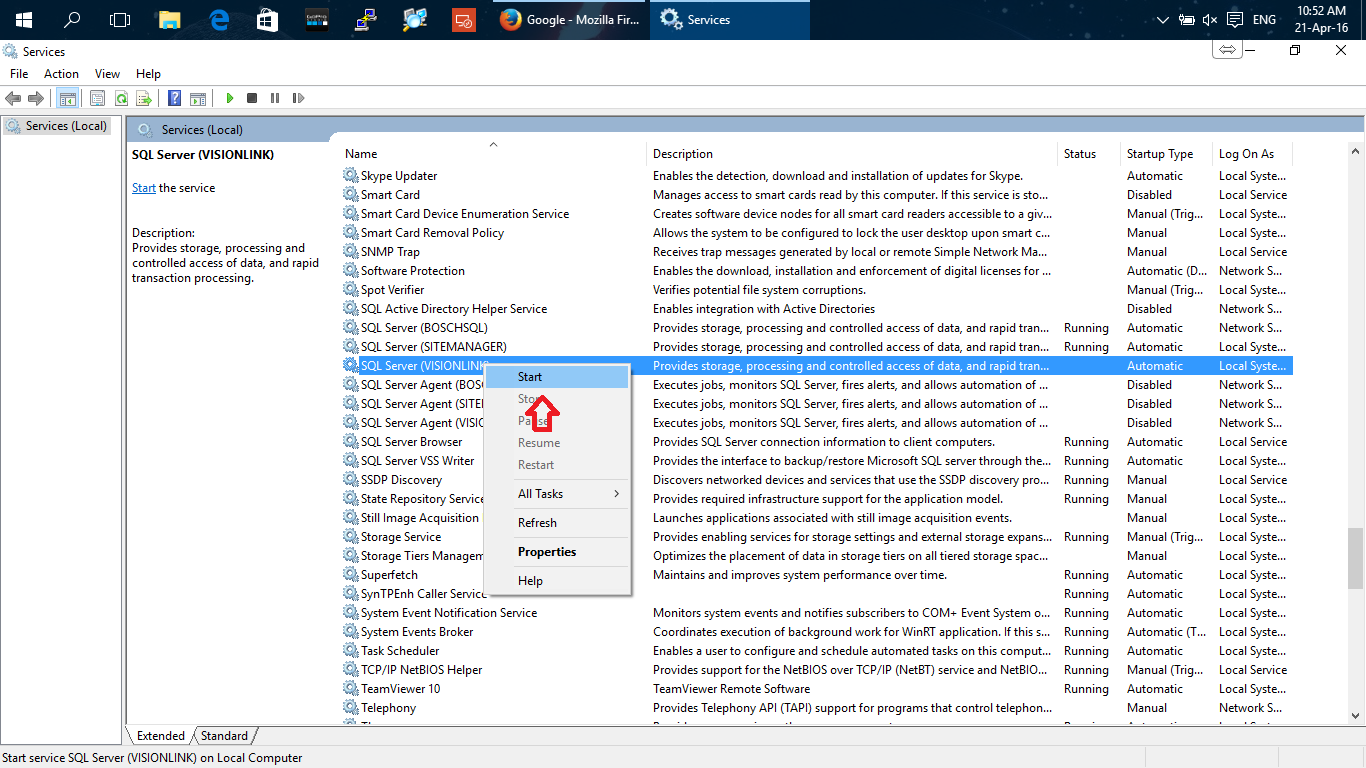Screen dimensions: 1366x768
Task: Click the scrollbar down arrow in services list
Action: 1355,714
